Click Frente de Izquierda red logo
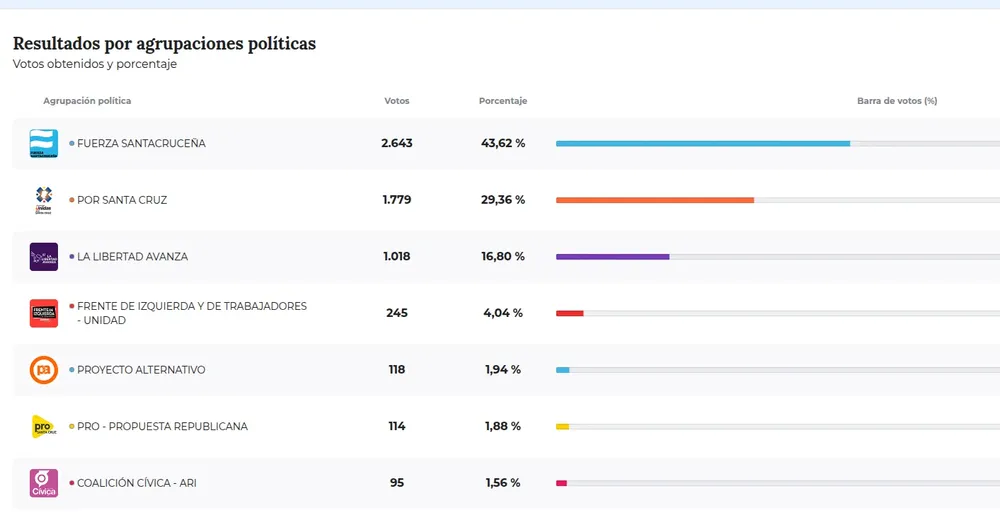Screen dimensions: 1000x520 (x=44, y=313)
